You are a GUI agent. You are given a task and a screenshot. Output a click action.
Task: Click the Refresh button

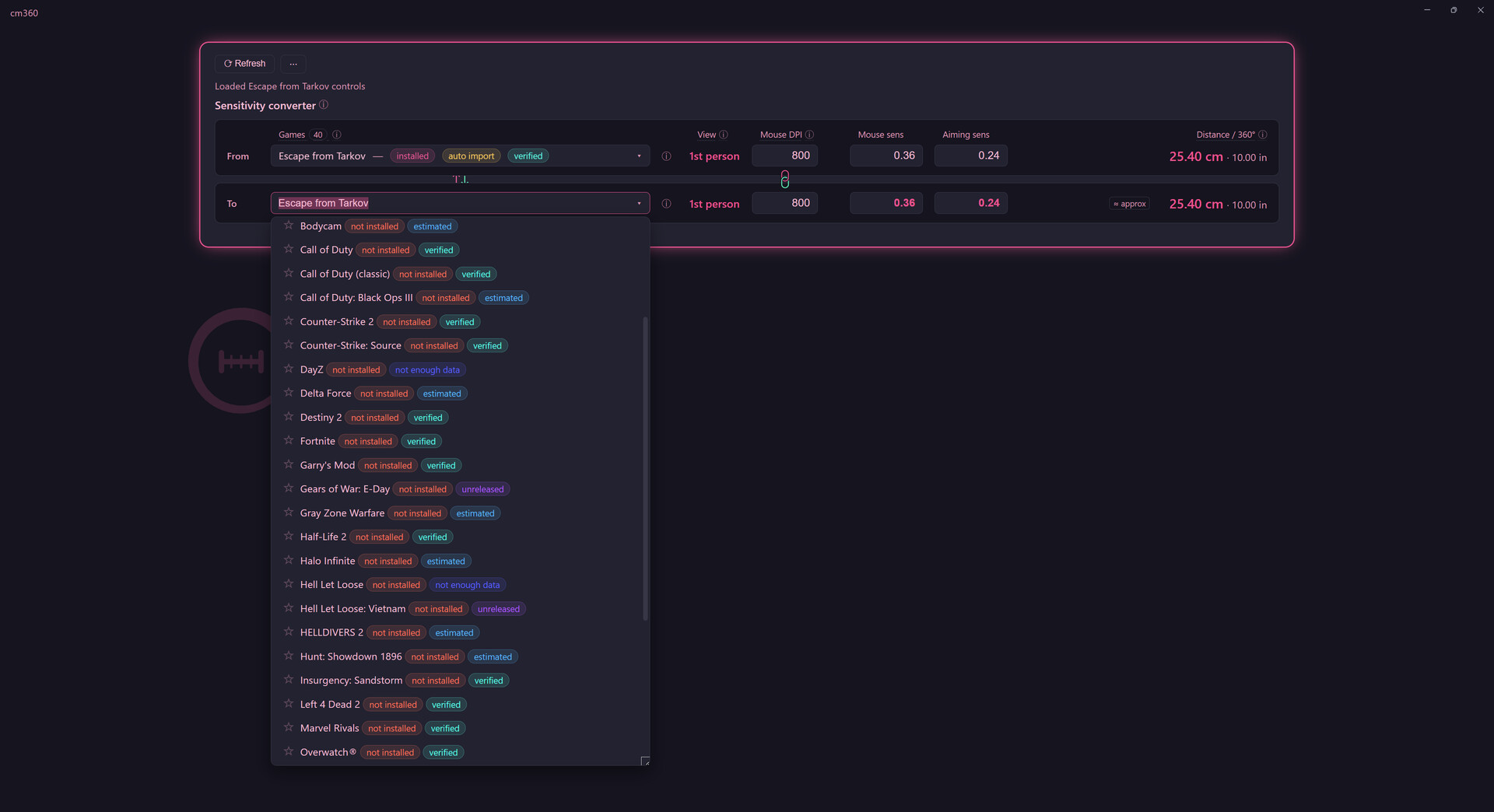click(244, 64)
